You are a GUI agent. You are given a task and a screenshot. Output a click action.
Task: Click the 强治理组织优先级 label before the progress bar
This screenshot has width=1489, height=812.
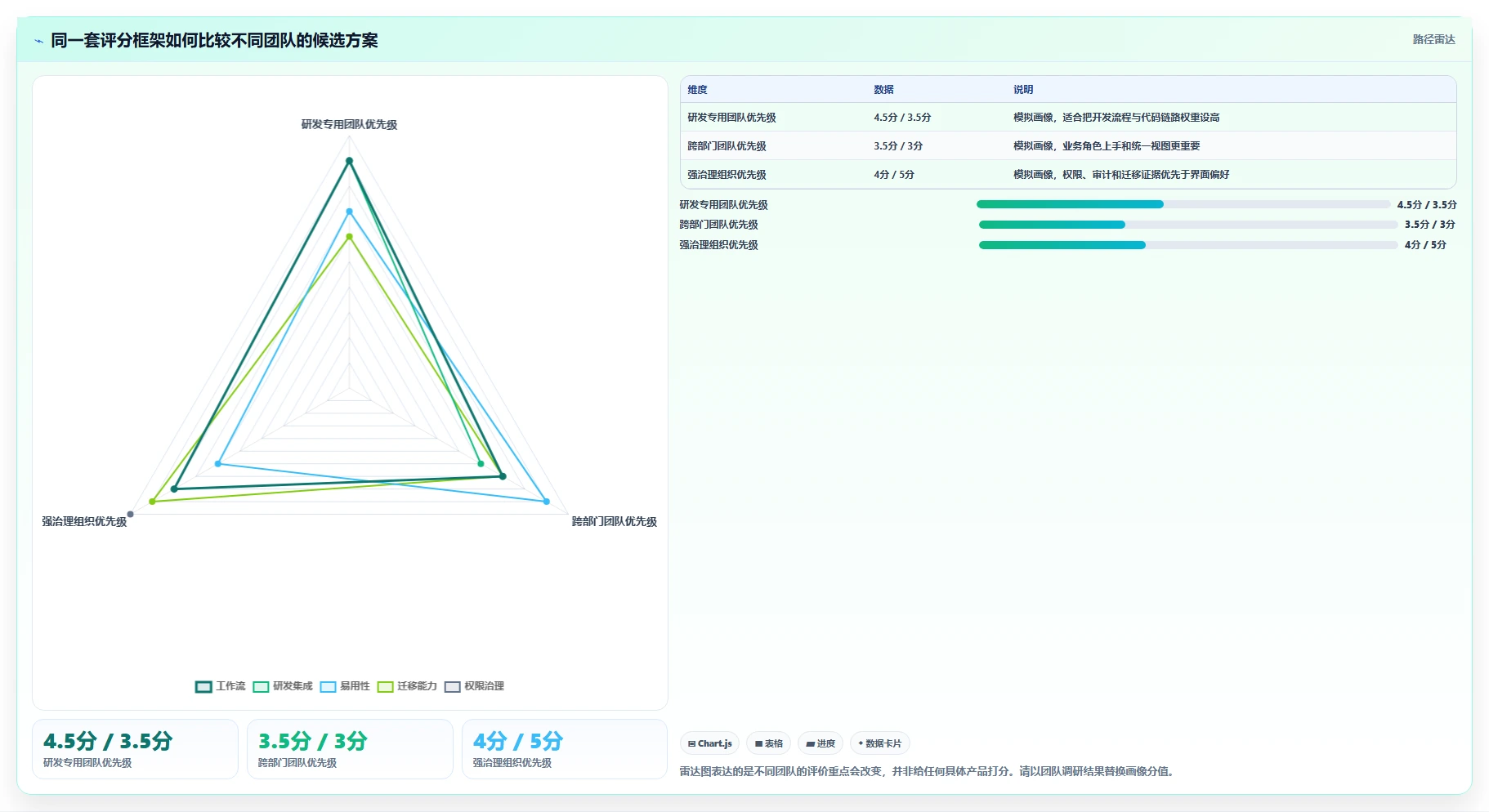pyautogui.click(x=718, y=245)
